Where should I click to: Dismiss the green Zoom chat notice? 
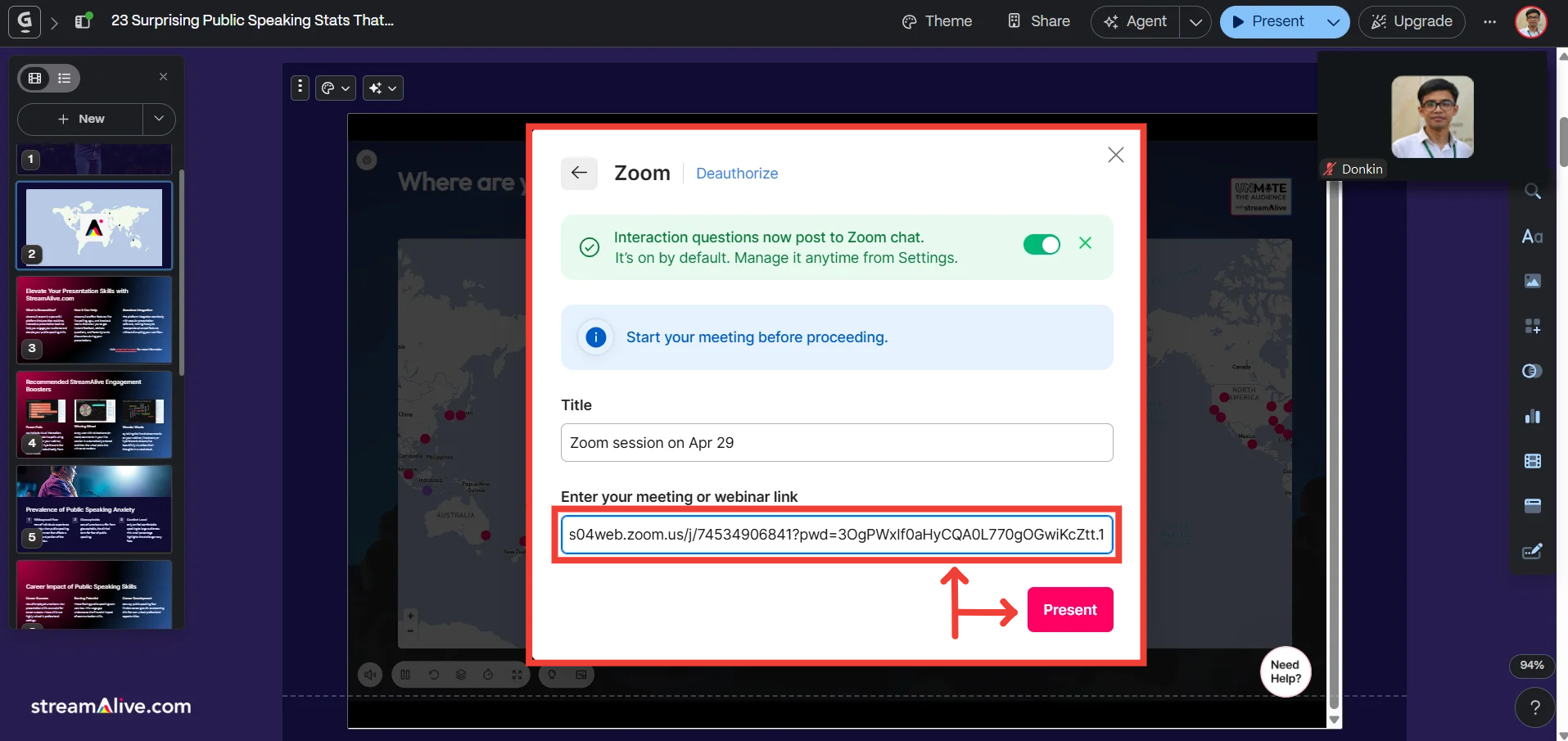(1085, 243)
